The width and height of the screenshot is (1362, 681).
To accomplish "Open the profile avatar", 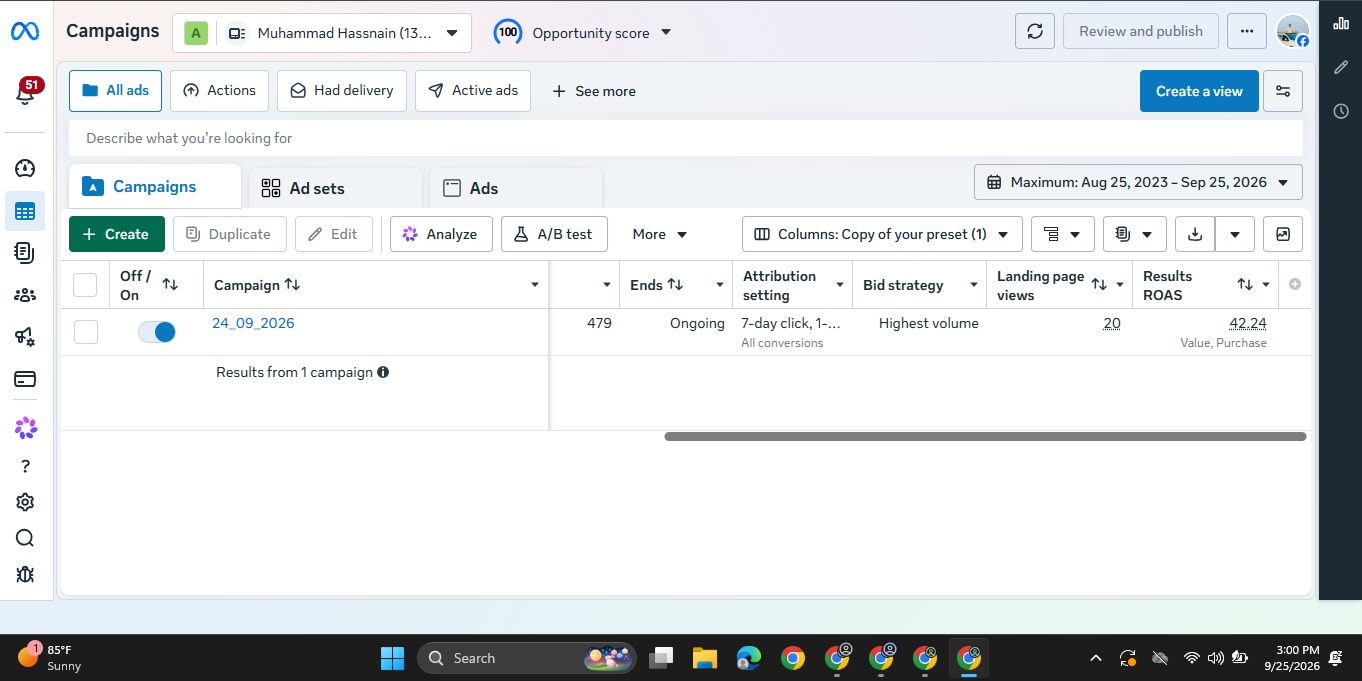I will coord(1293,31).
